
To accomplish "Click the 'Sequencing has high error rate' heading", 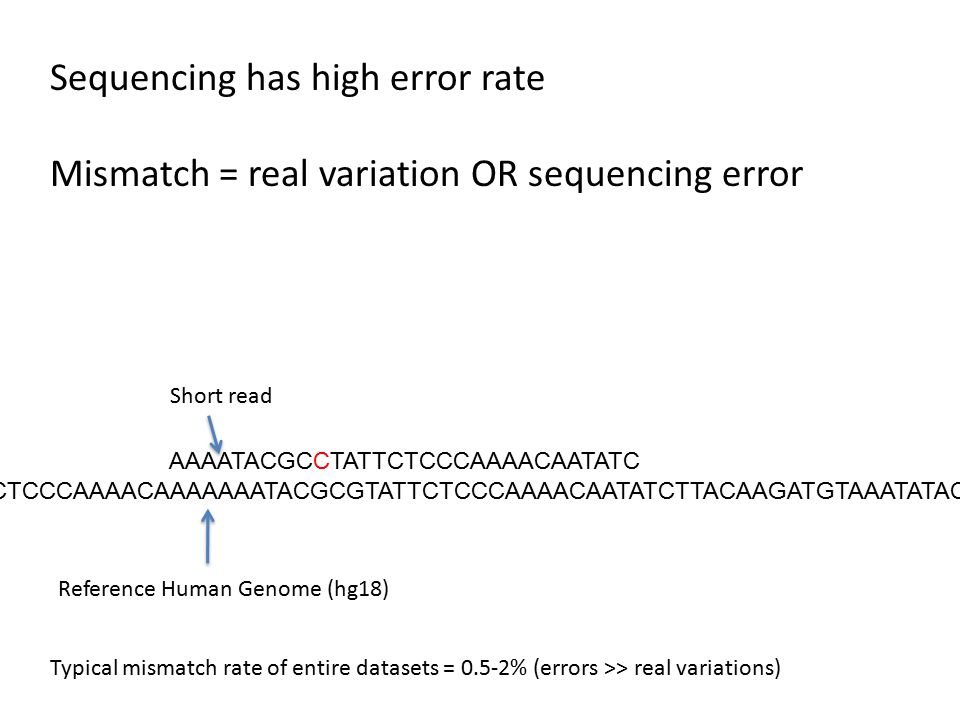I will click(x=297, y=78).
